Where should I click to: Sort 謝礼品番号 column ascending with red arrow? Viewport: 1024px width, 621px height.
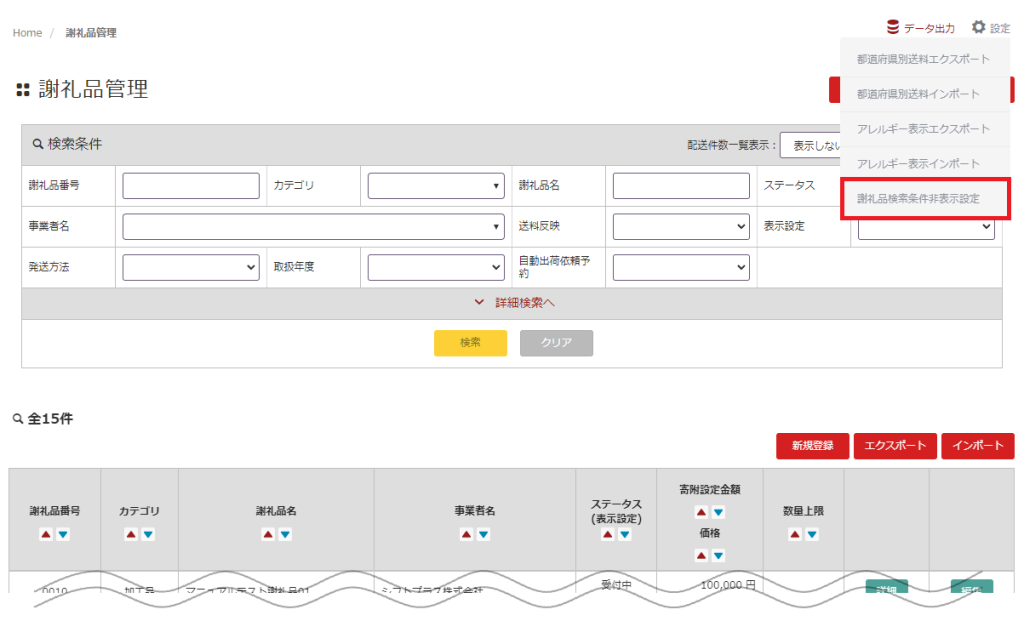click(x=46, y=535)
